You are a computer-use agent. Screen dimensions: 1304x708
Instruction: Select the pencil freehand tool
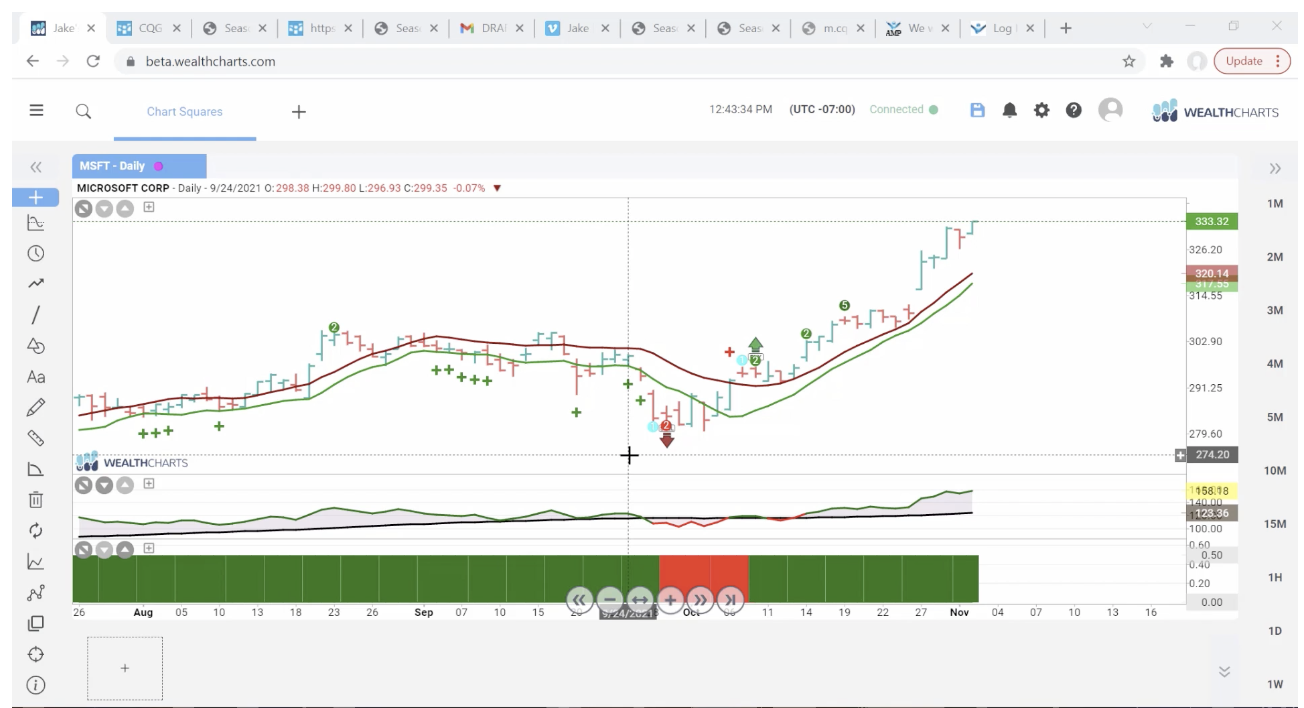click(36, 407)
